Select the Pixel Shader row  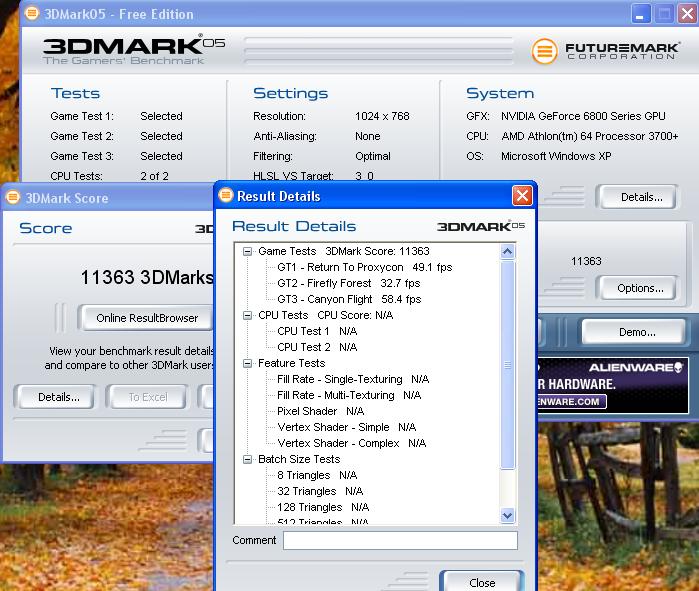pyautogui.click(x=320, y=411)
